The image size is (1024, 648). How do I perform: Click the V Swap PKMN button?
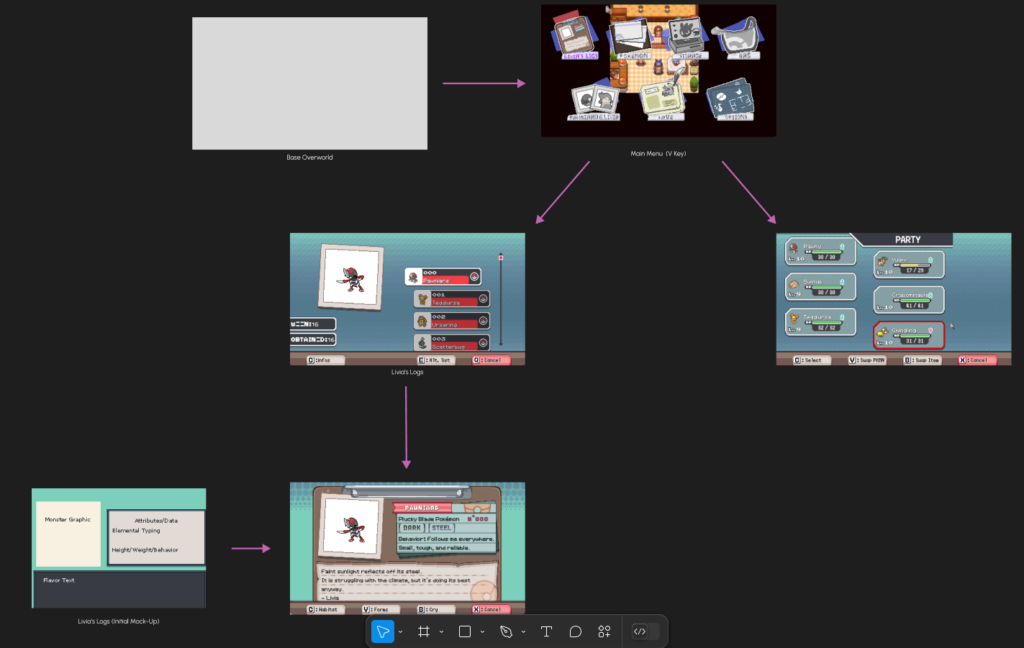[x=867, y=360]
